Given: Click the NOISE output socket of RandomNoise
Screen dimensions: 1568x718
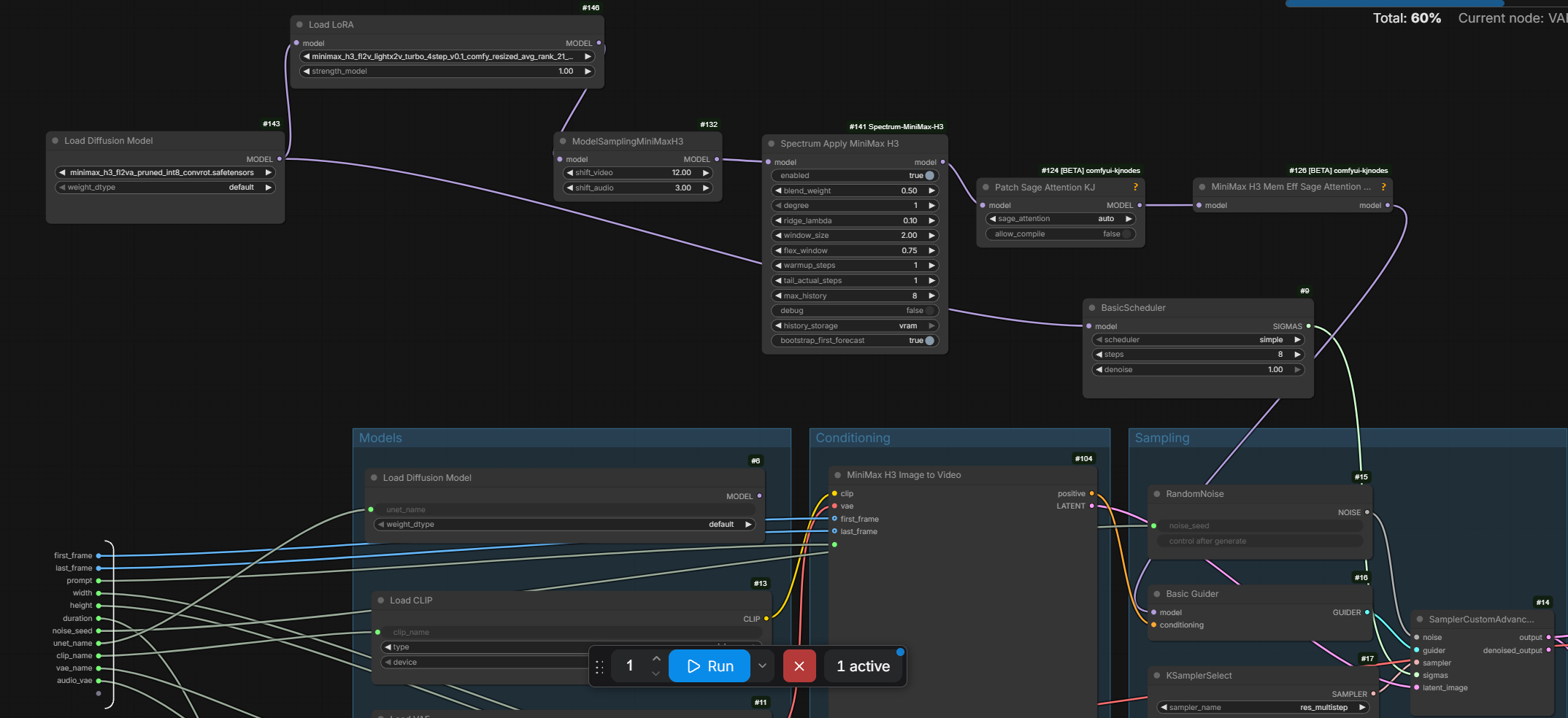Looking at the screenshot, I should [1367, 512].
